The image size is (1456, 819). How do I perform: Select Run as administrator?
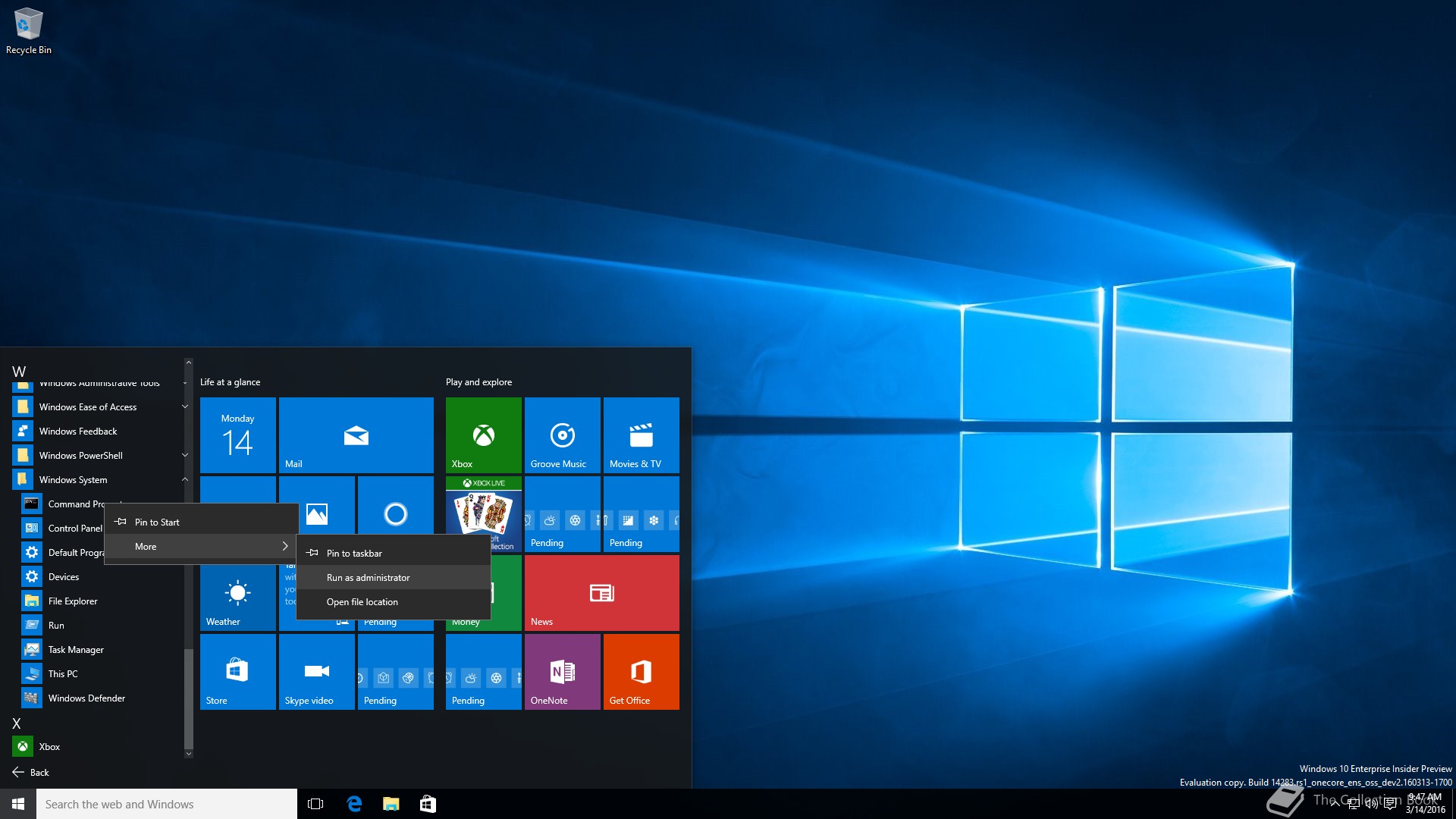tap(369, 578)
